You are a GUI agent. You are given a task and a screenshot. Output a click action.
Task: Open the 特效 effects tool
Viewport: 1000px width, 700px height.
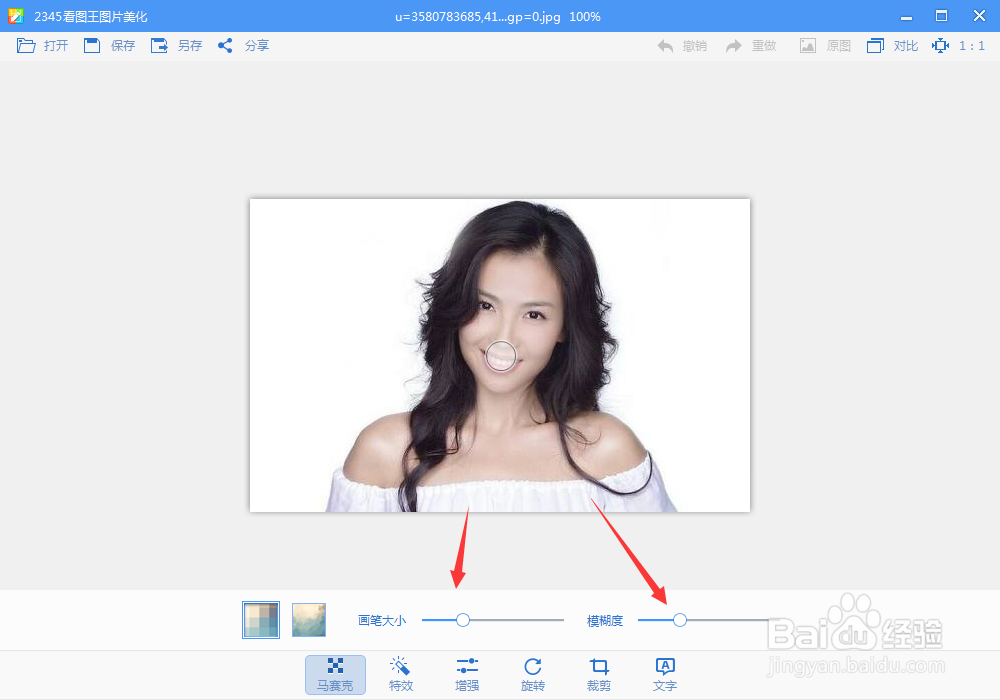coord(401,674)
